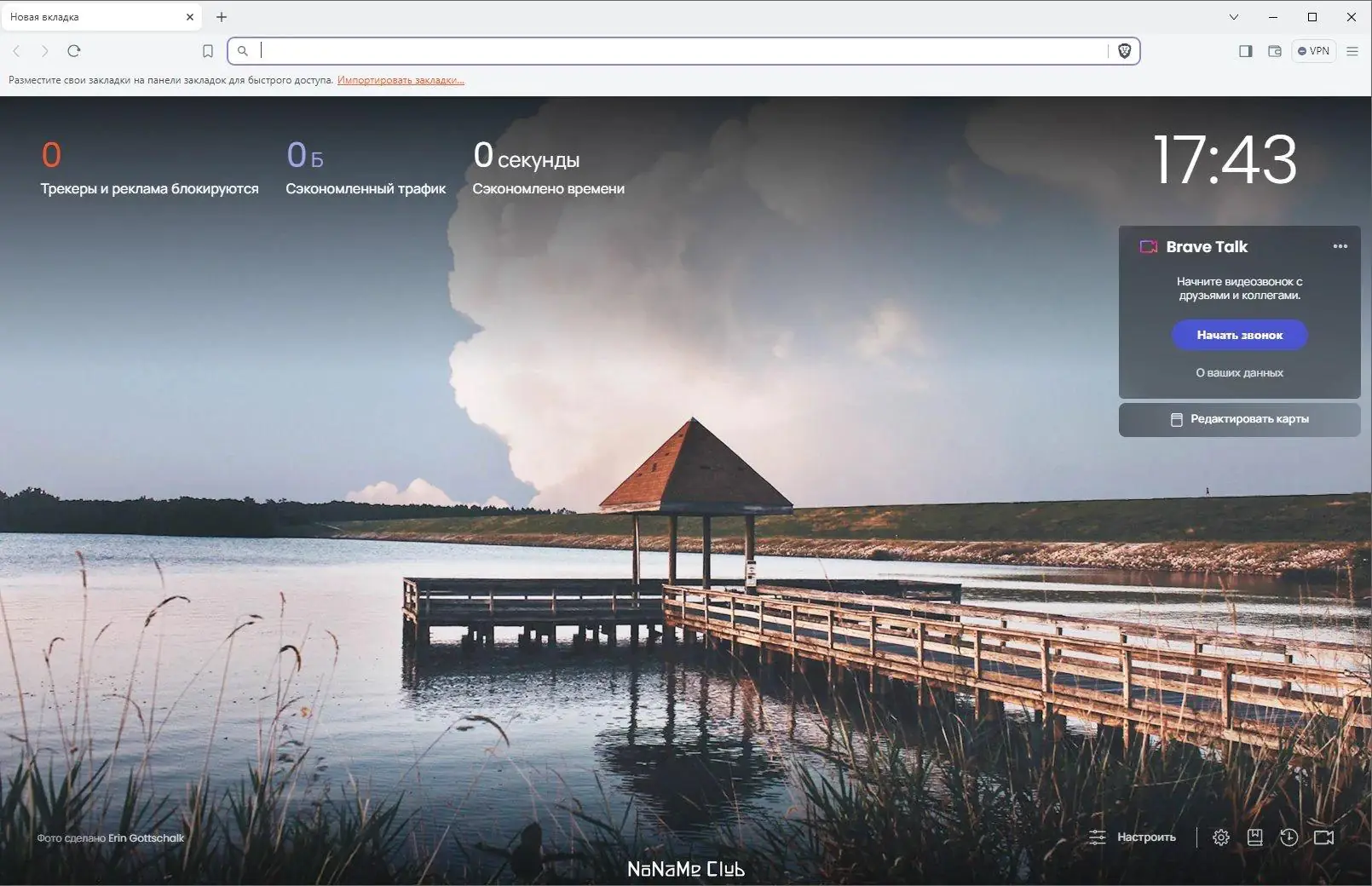Click the forward navigation arrow

tap(45, 51)
